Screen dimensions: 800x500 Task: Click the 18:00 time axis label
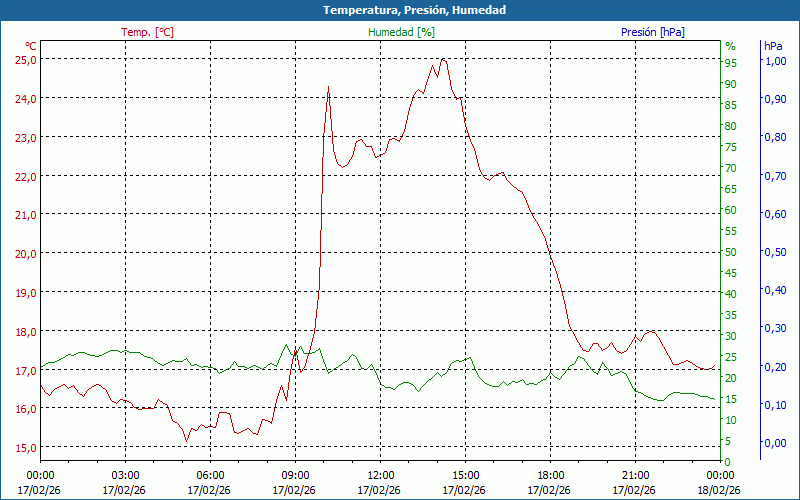point(550,475)
